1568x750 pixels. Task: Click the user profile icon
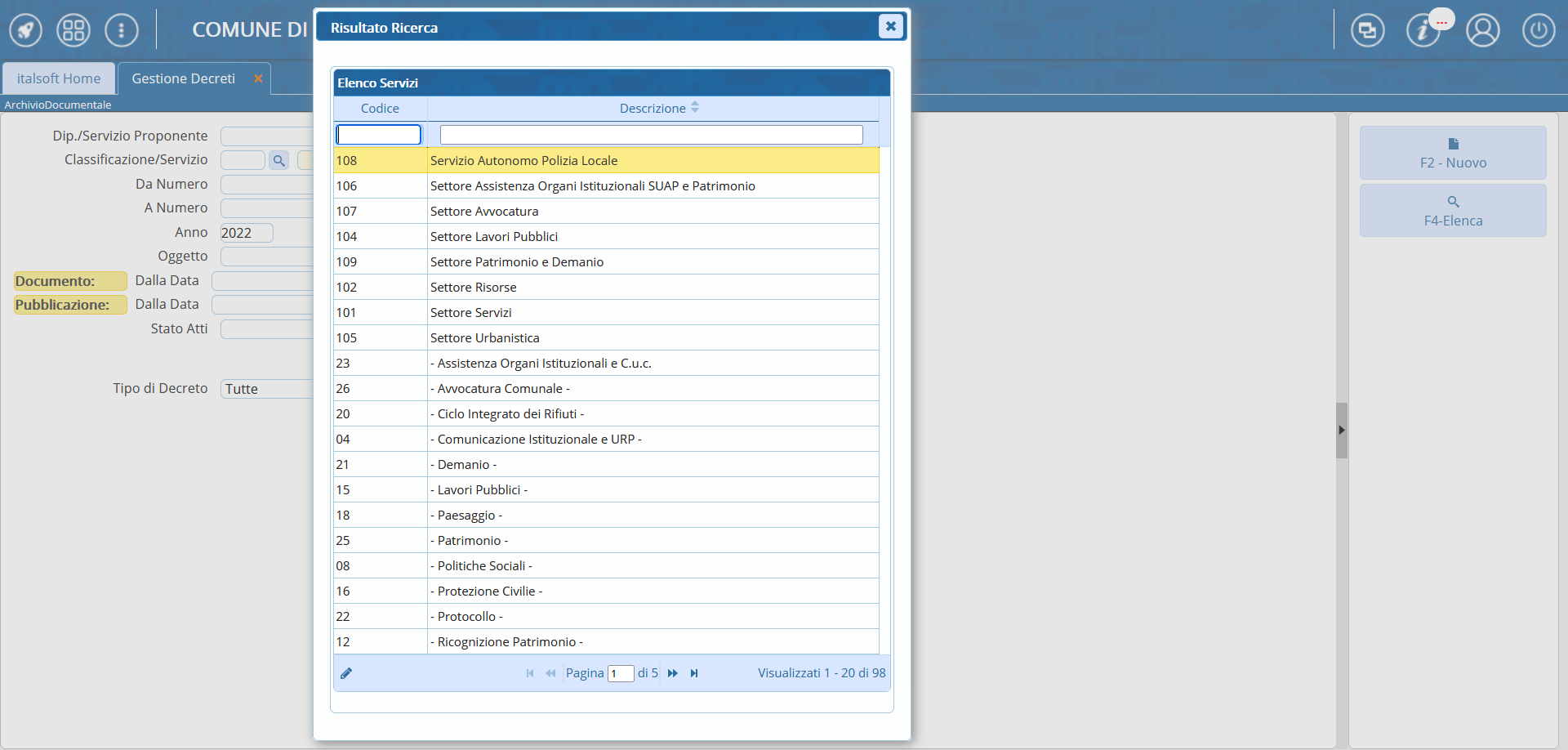pyautogui.click(x=1482, y=31)
